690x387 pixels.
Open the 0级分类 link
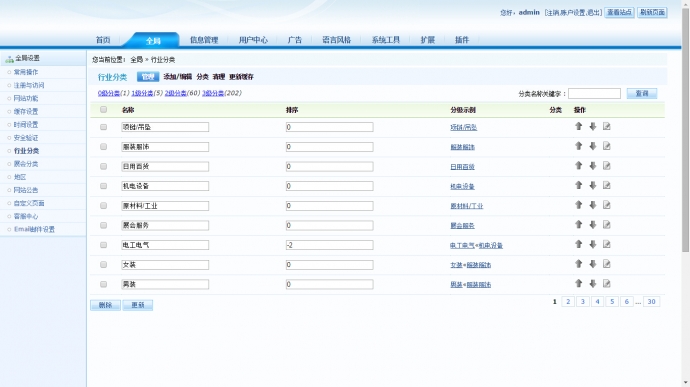pyautogui.click(x=109, y=93)
